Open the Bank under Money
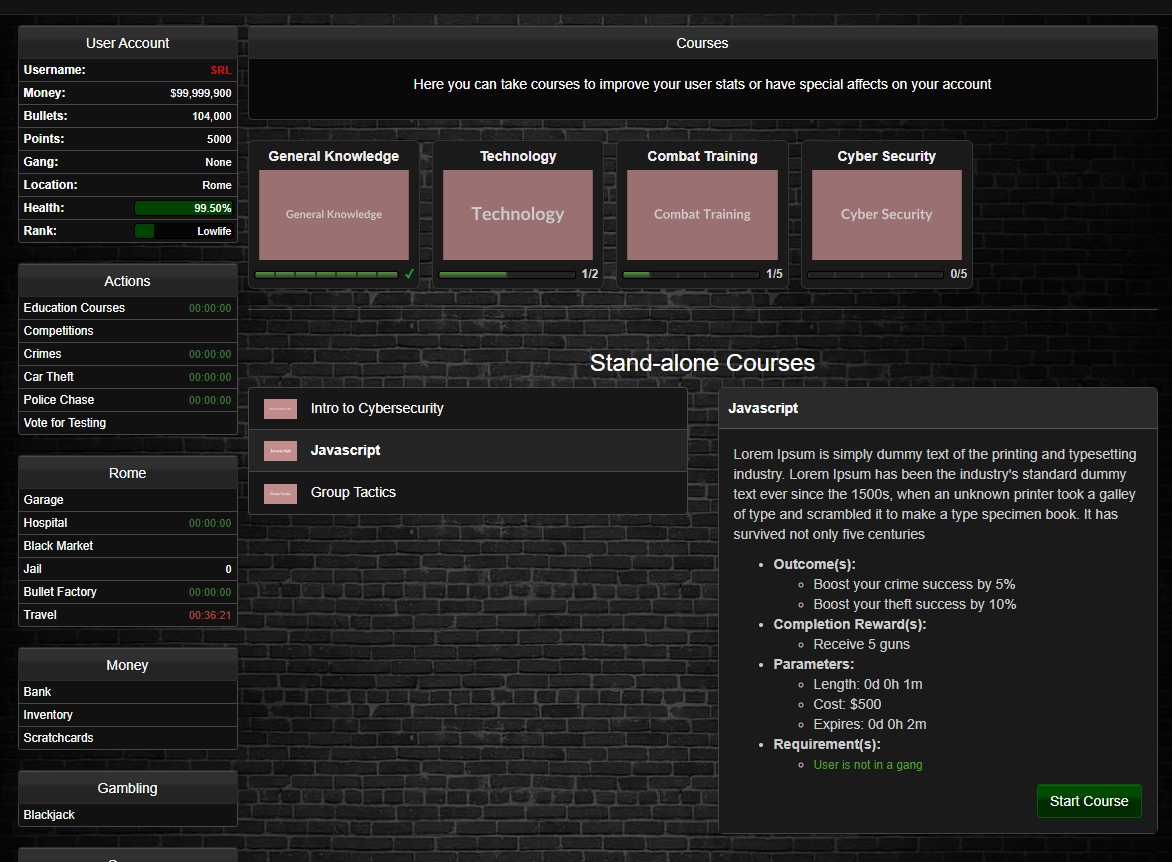This screenshot has width=1172, height=862. click(x=38, y=692)
